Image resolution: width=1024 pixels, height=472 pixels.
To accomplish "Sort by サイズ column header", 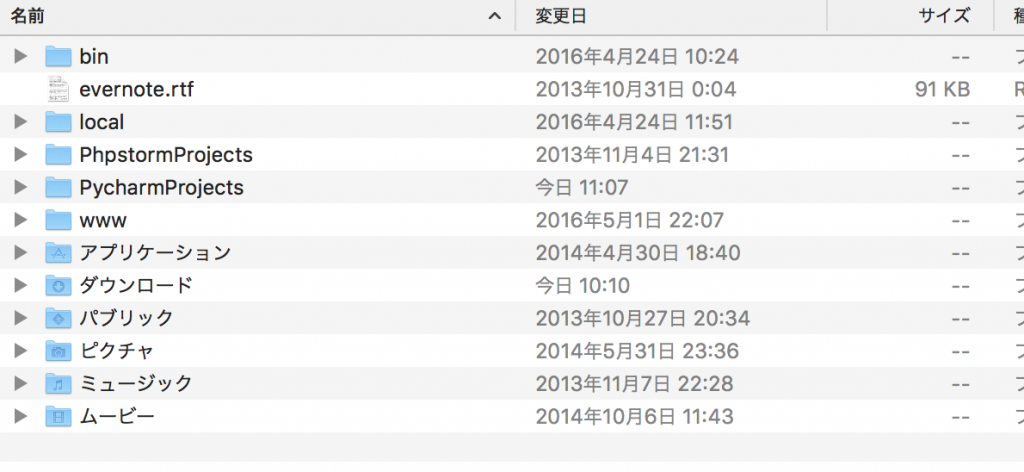I will click(x=944, y=15).
